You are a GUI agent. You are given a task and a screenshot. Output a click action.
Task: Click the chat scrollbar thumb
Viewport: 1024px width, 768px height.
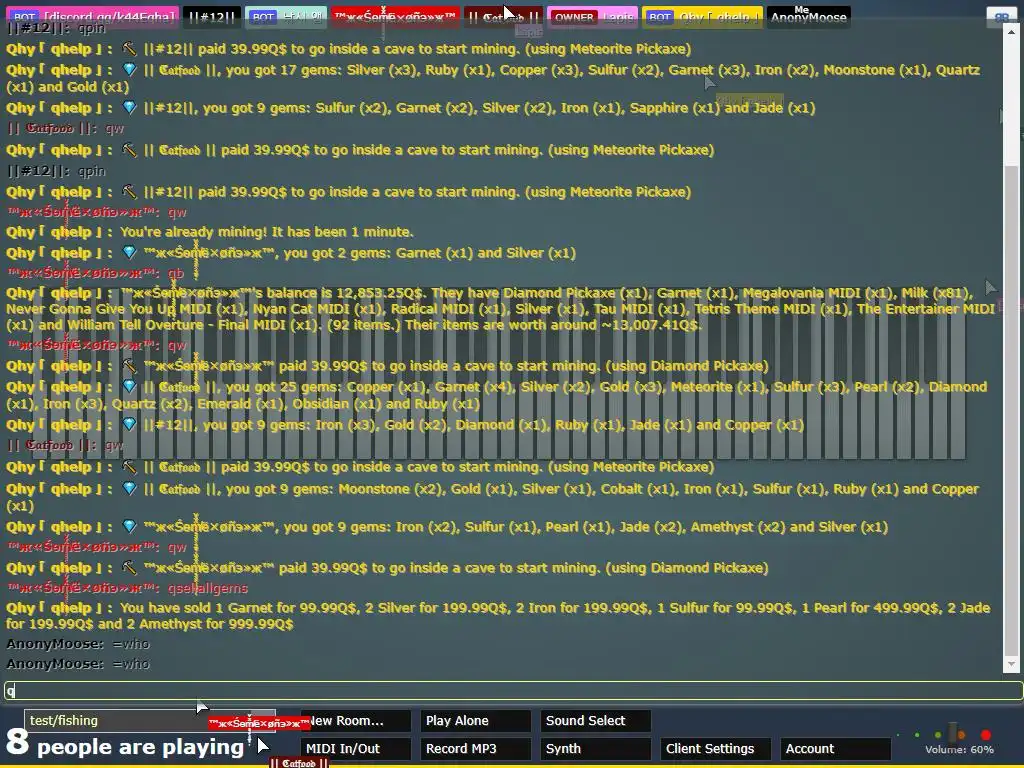1011,409
